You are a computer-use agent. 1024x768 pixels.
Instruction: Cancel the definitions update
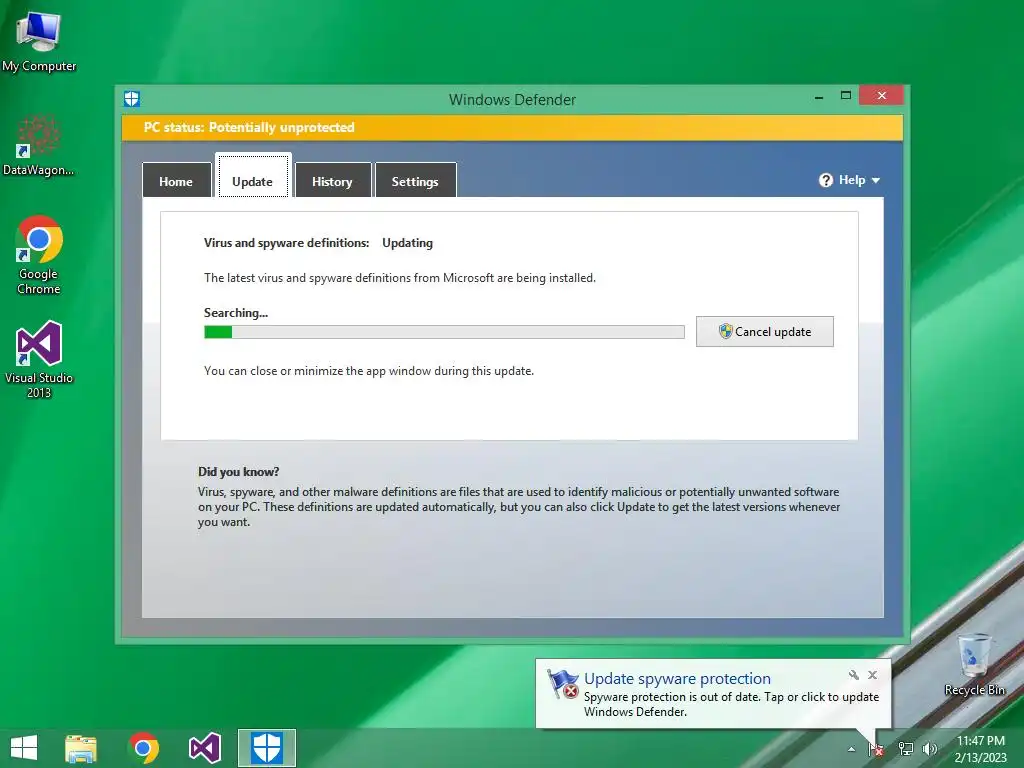point(765,332)
